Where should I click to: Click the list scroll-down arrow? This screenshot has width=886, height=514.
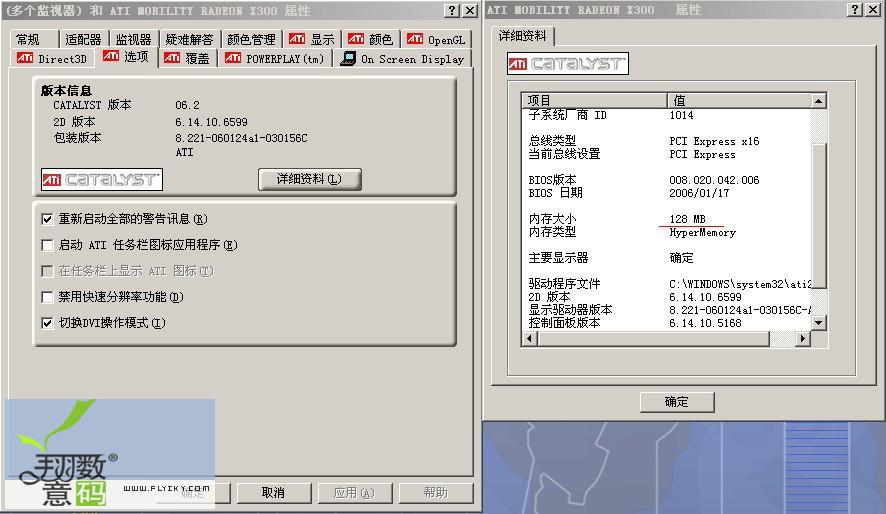pos(818,323)
